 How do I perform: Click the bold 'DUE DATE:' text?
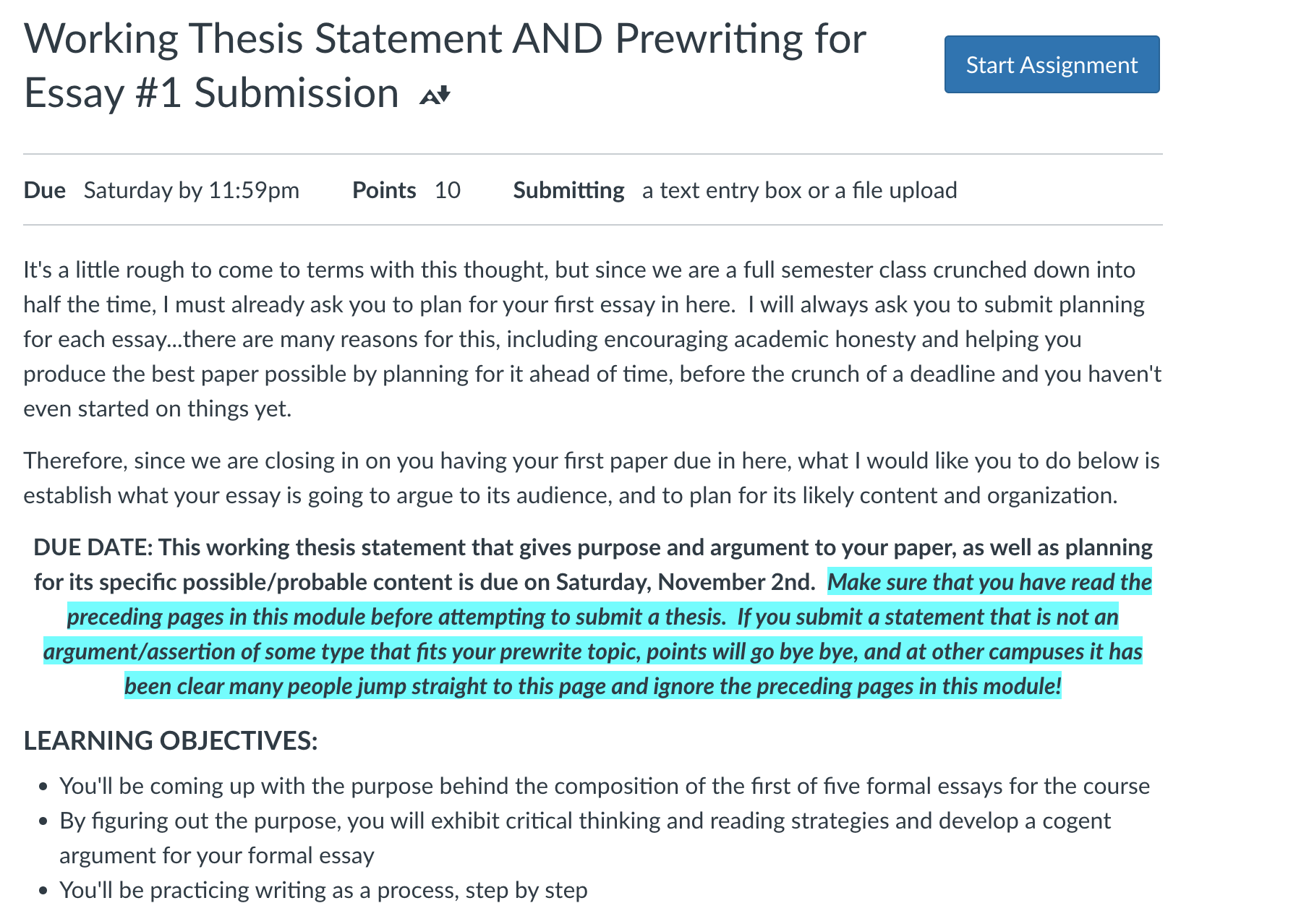(93, 547)
